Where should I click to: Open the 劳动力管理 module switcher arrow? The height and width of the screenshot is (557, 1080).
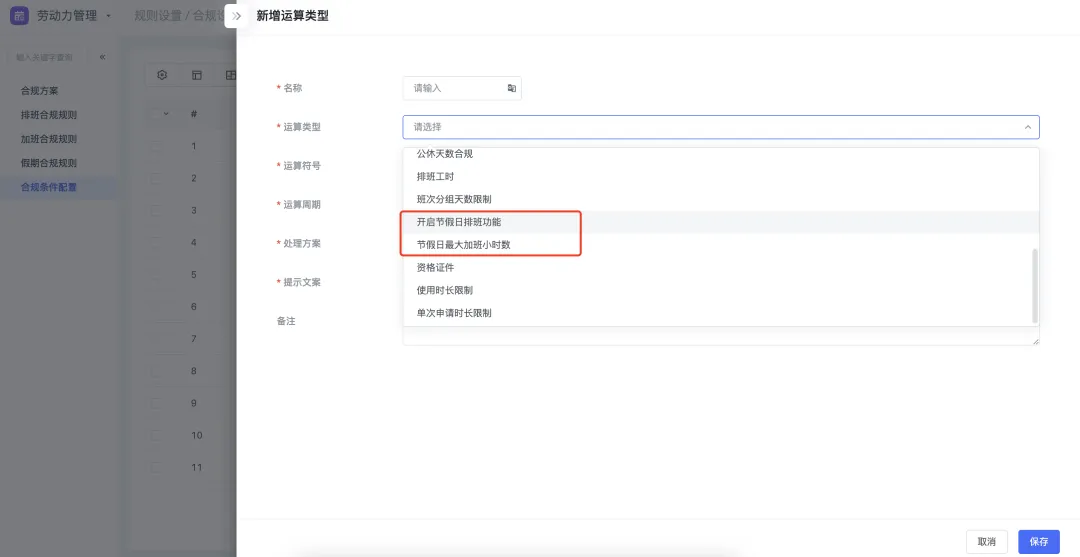pyautogui.click(x=108, y=16)
